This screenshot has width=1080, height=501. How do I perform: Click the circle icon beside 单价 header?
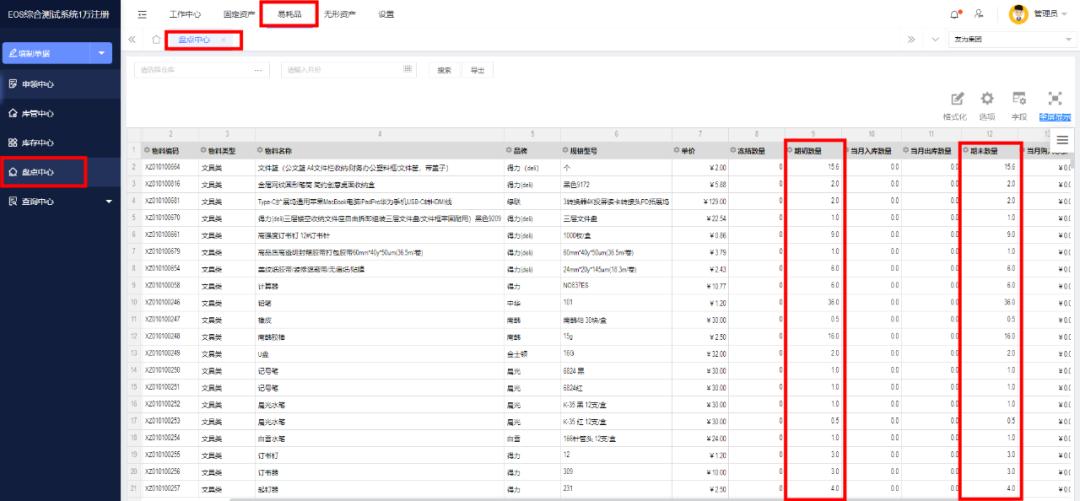tap(677, 150)
